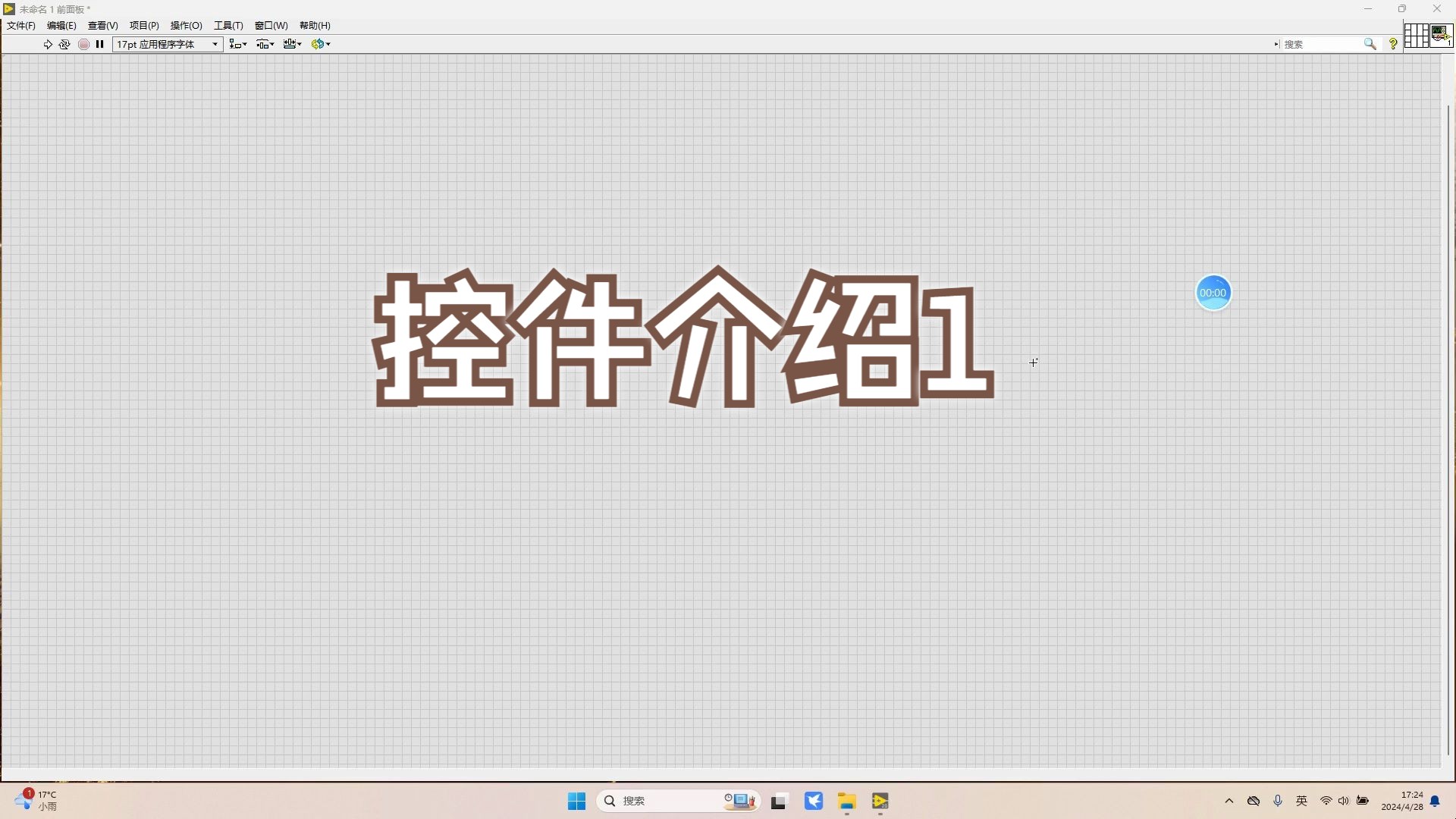Open the 文件(F) menu
The width and height of the screenshot is (1456, 819).
click(20, 25)
